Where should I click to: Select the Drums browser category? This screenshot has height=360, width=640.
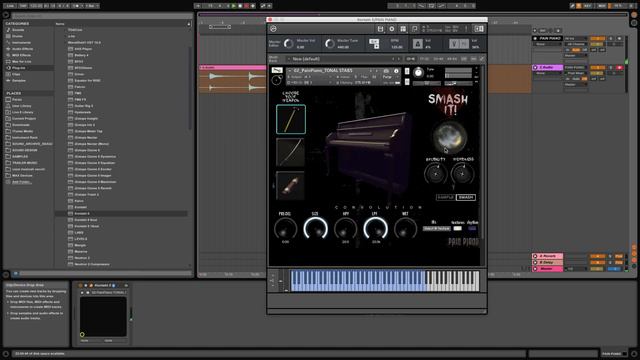pyautogui.click(x=18, y=36)
